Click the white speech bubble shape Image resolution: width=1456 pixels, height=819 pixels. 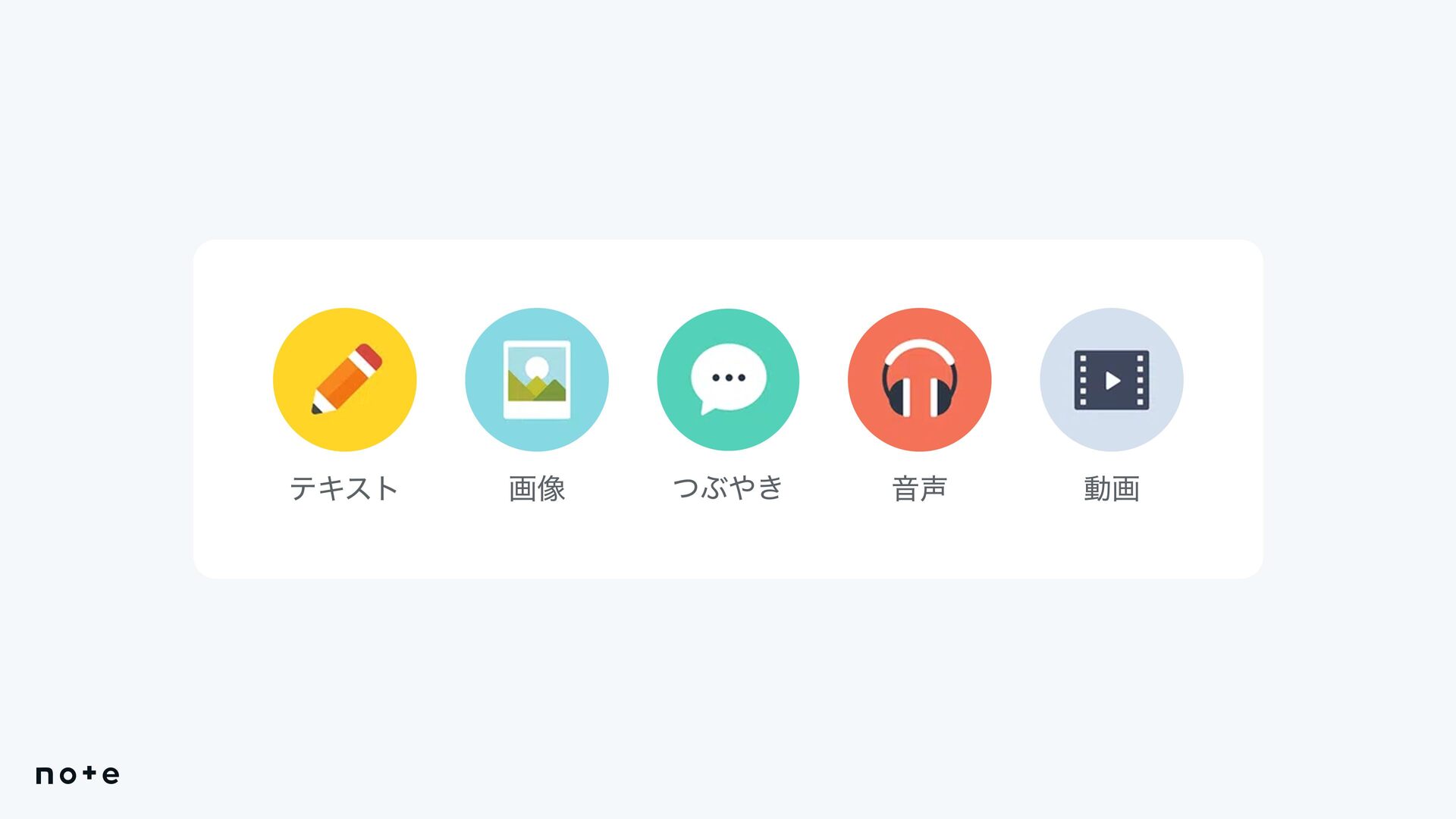728,378
